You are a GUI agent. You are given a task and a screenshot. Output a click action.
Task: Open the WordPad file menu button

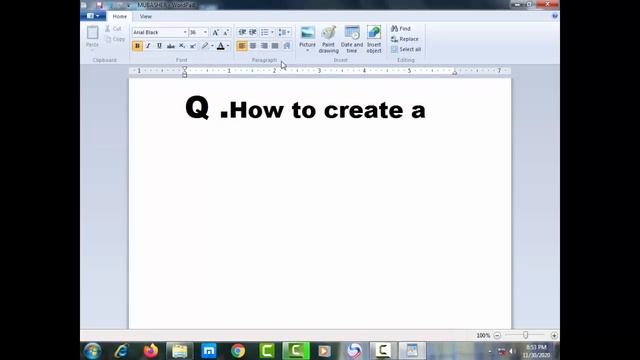click(93, 16)
